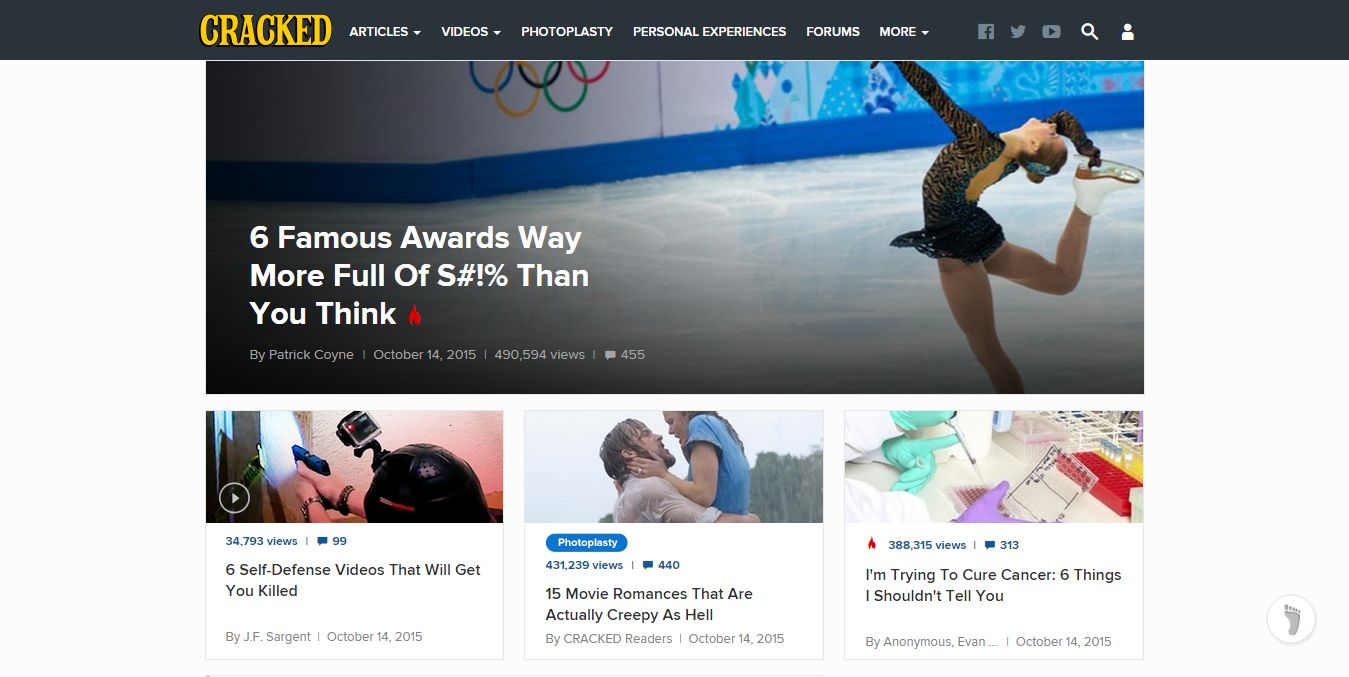Click the CRACKED logo
This screenshot has height=677, width=1349.
pos(265,30)
